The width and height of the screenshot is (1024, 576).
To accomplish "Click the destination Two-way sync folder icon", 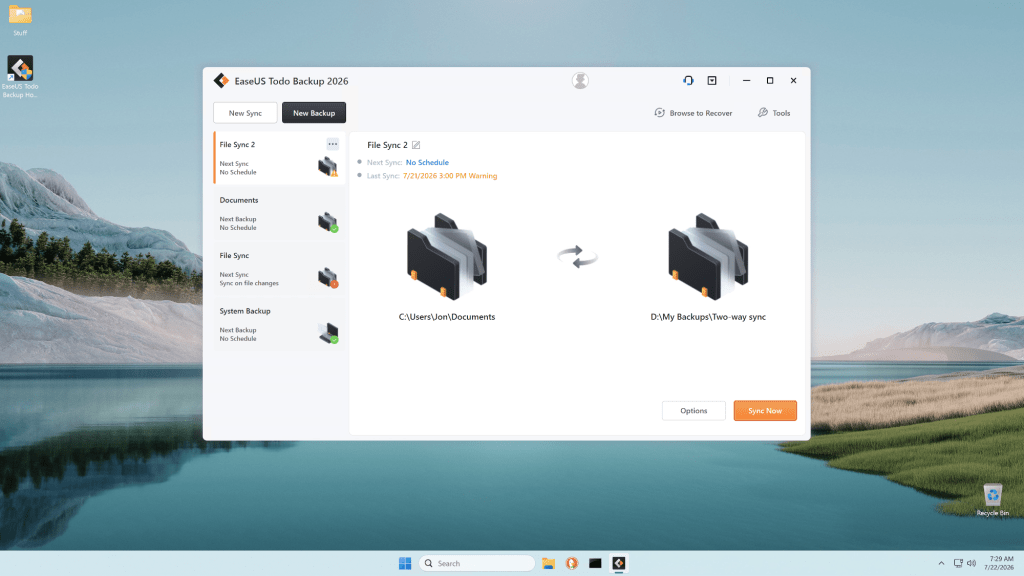I will pyautogui.click(x=708, y=256).
